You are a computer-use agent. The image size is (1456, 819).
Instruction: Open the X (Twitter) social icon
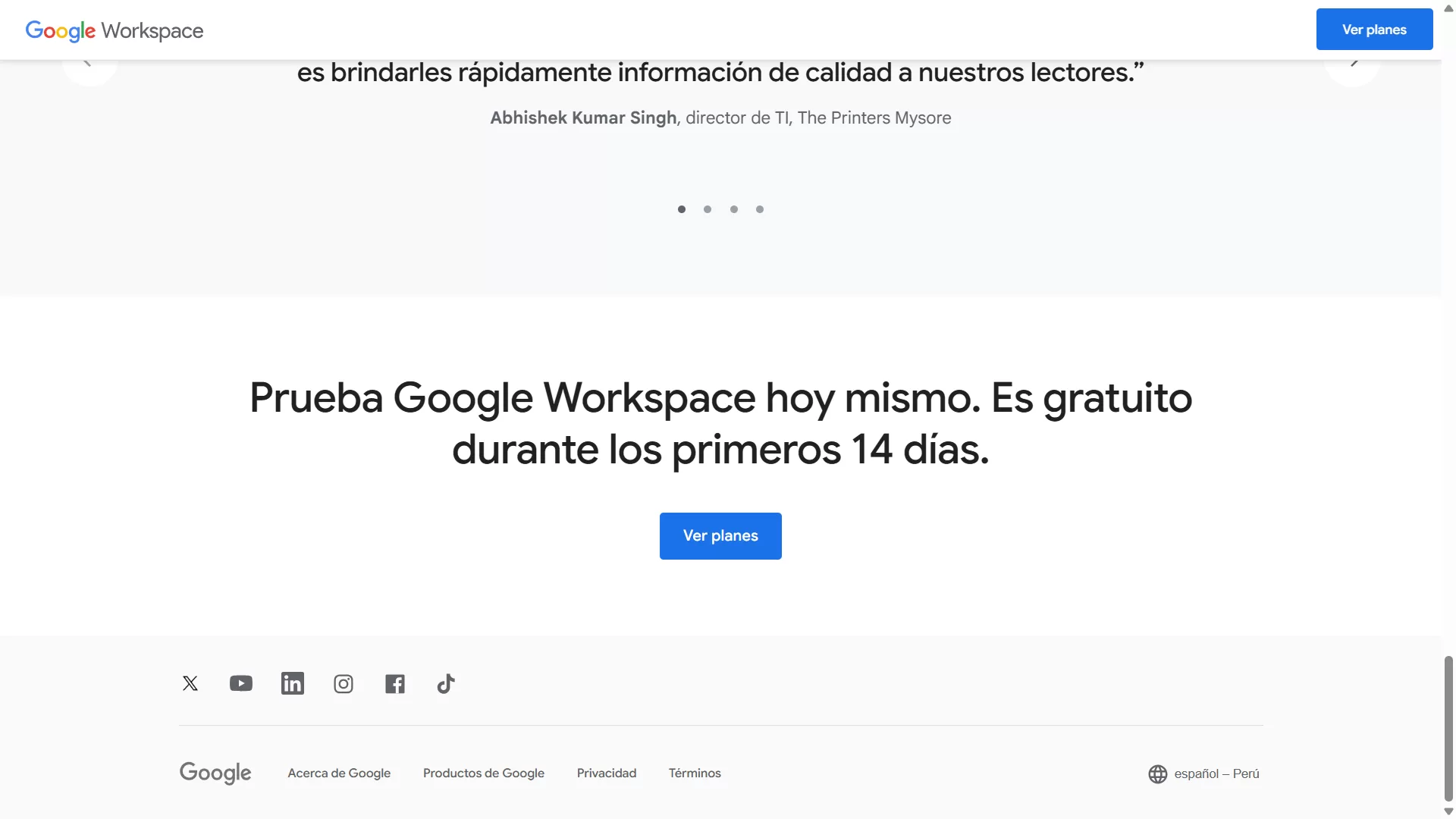click(x=190, y=683)
